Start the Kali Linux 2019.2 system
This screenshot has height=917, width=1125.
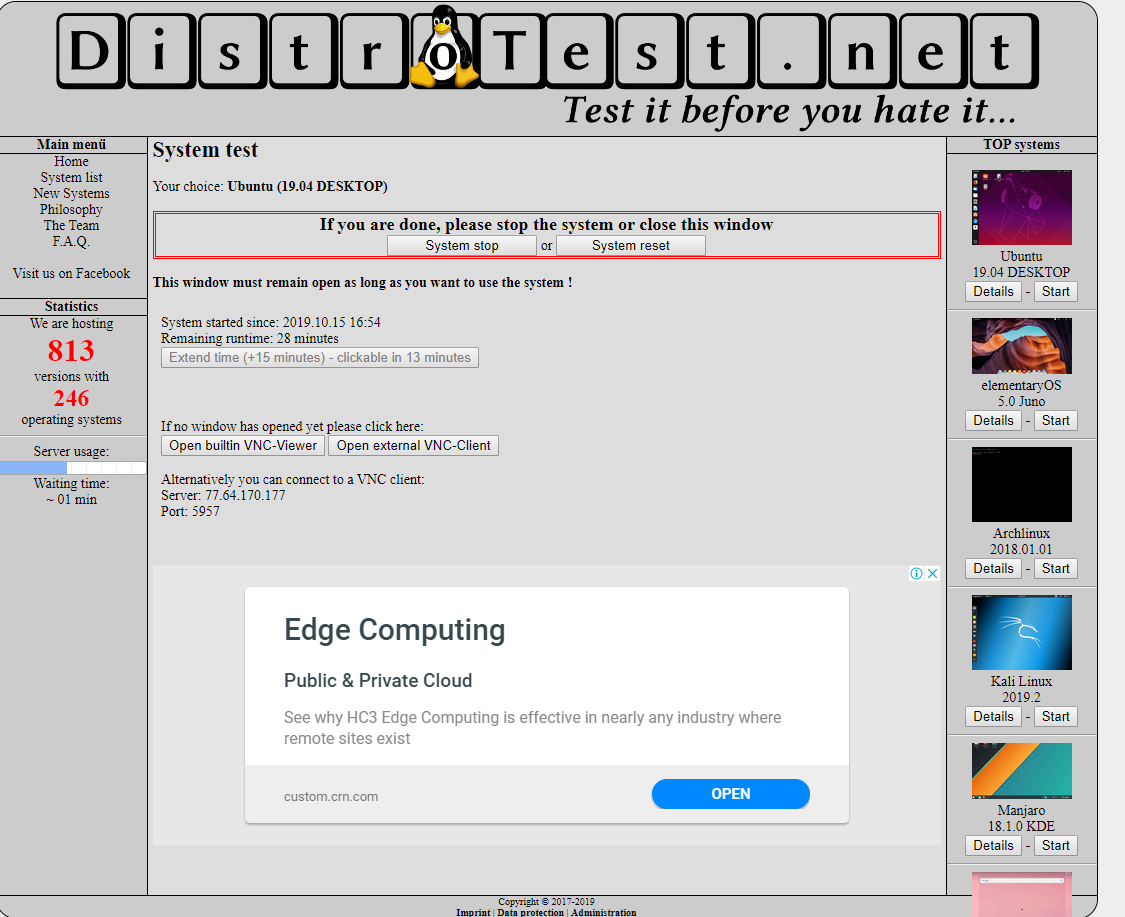coord(1055,716)
